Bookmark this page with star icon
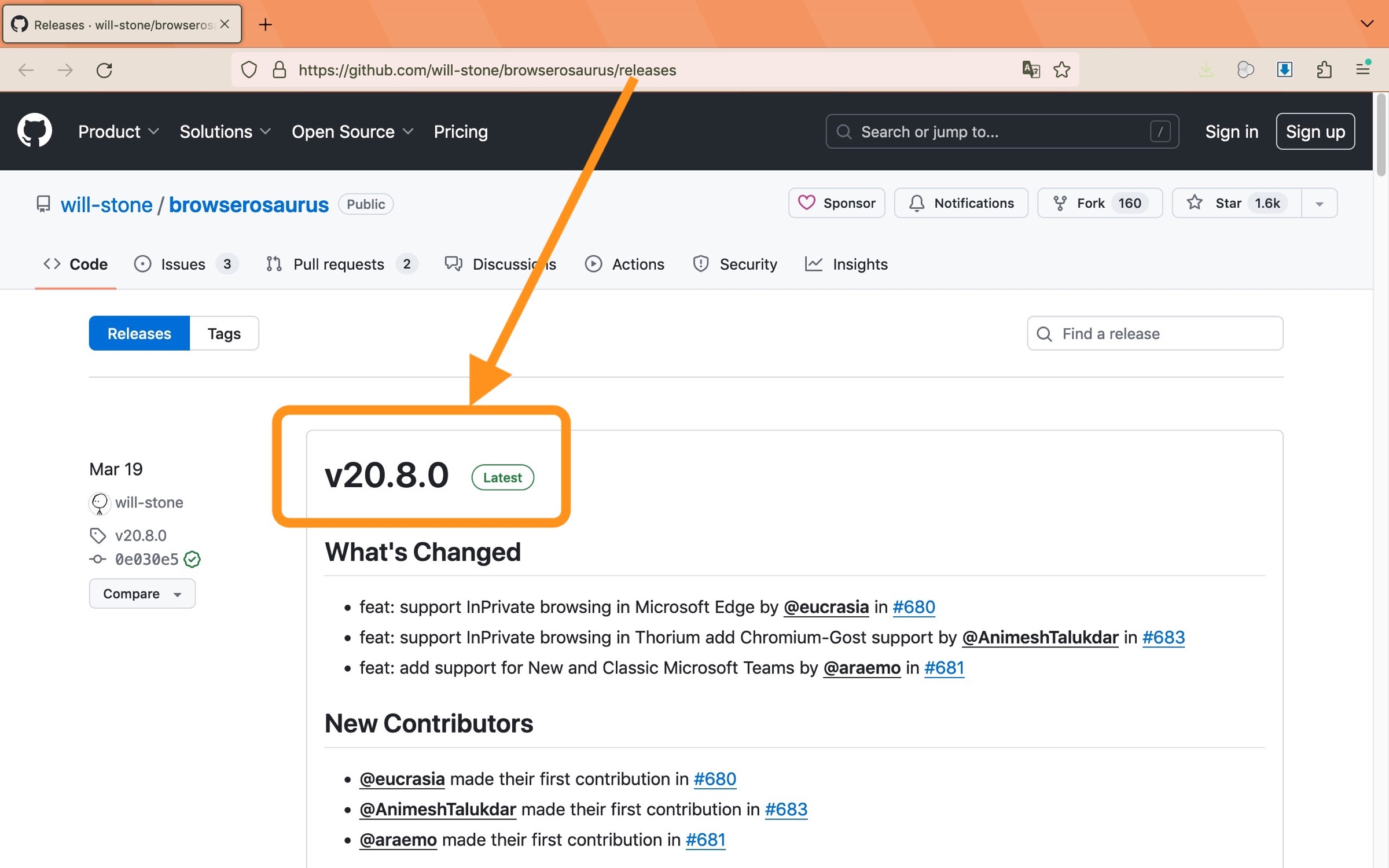Screen dimensions: 1389x868 1061,70
